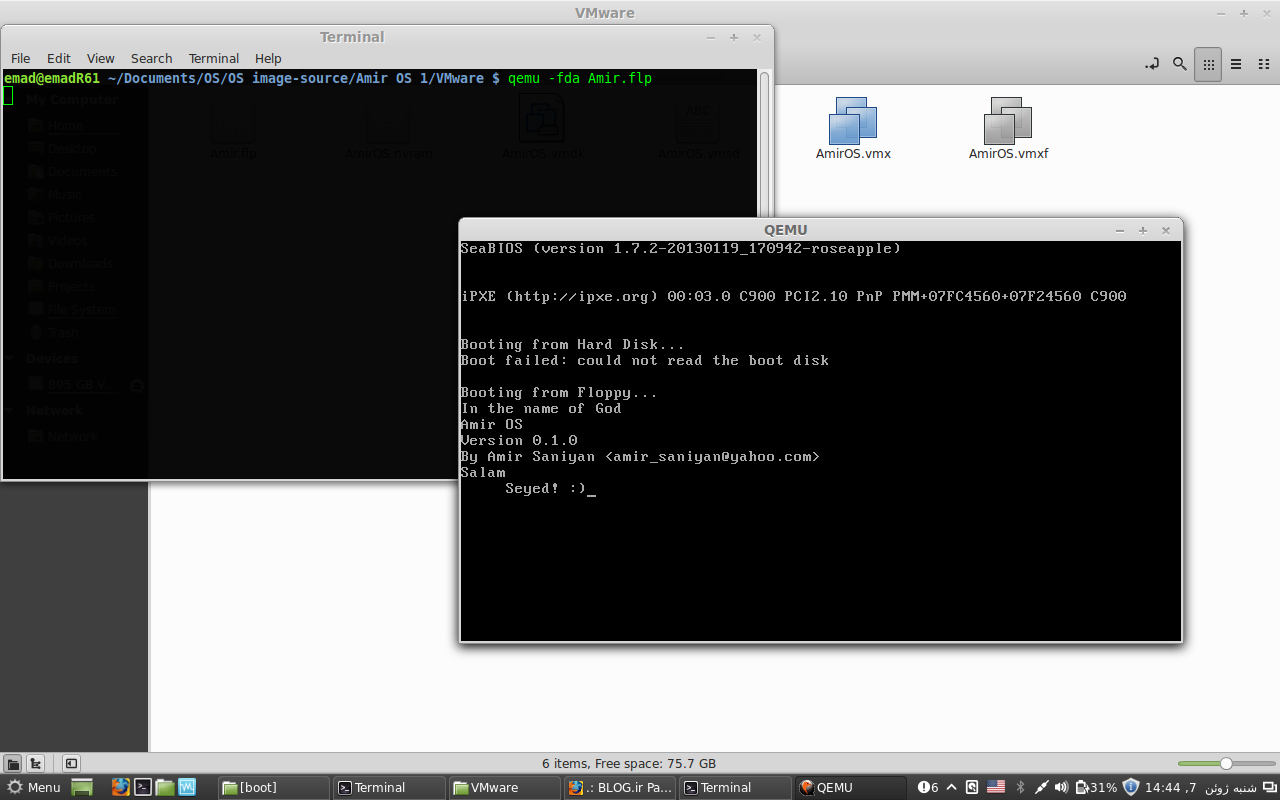
Task: Adjust the file manager zoom slider
Action: 1226,763
